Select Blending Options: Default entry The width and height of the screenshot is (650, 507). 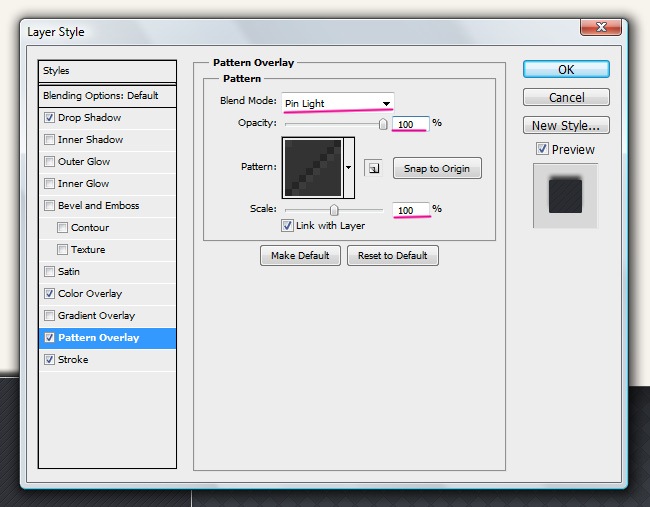pos(101,96)
